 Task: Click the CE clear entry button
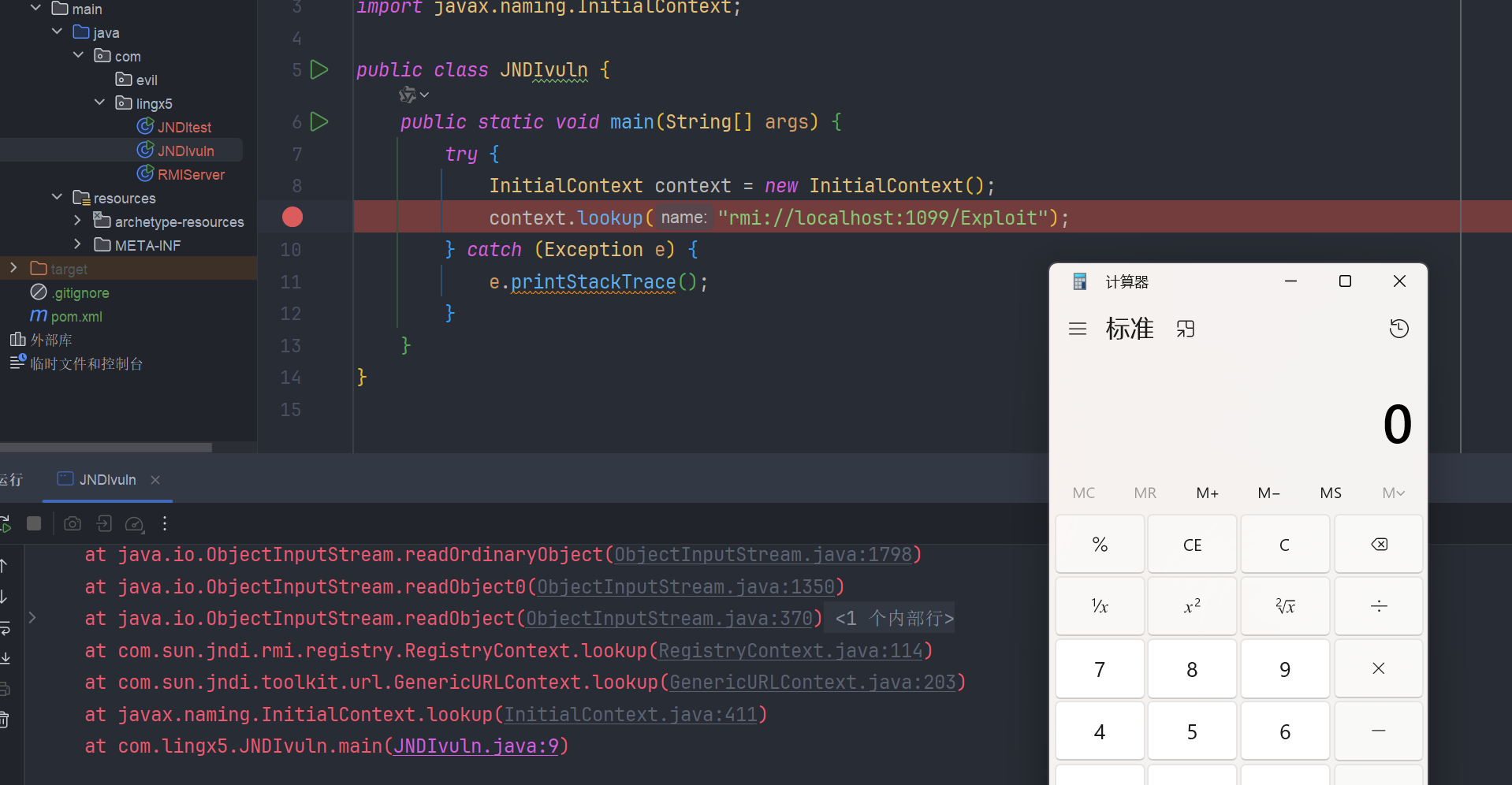[1192, 545]
